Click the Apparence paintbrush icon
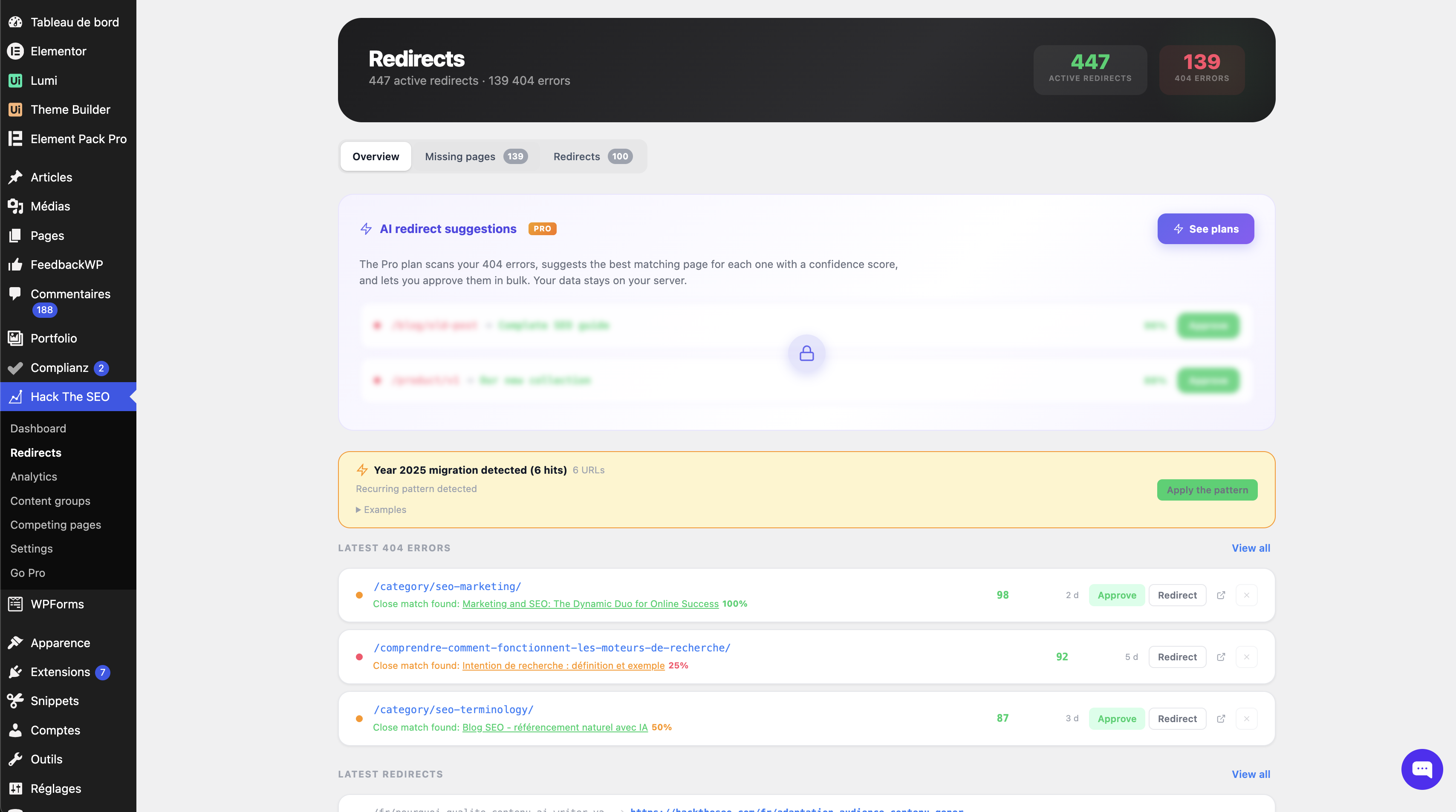1456x812 pixels. coord(15,643)
